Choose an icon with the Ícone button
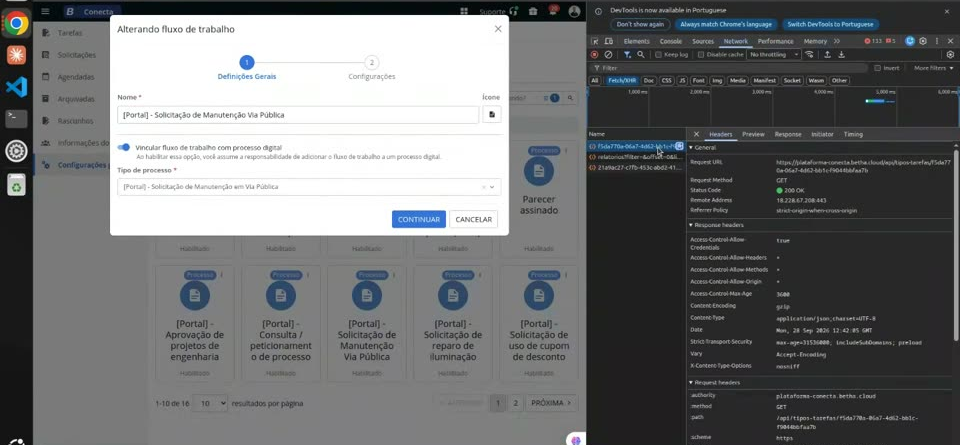 492,114
